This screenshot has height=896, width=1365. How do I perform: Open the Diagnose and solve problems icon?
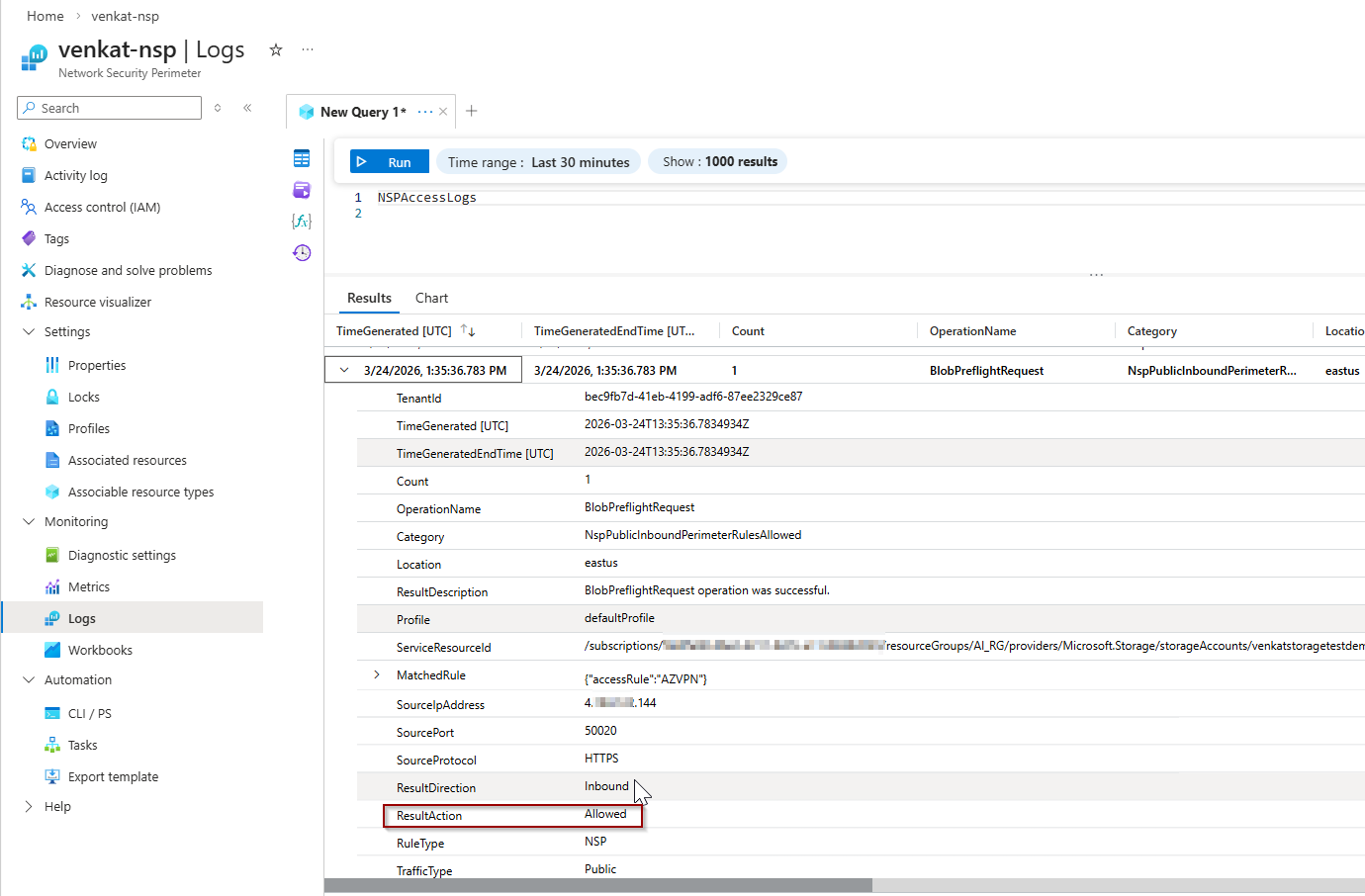coord(29,271)
